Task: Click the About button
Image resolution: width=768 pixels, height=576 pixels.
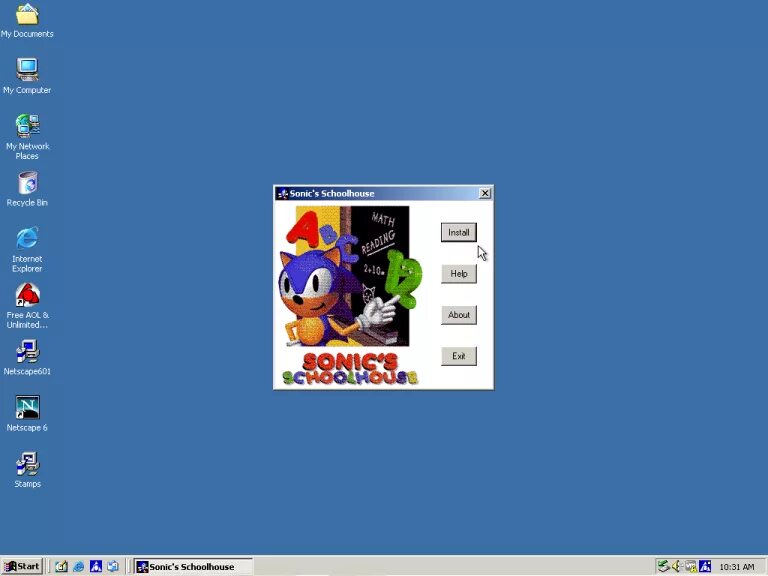Action: (x=458, y=314)
